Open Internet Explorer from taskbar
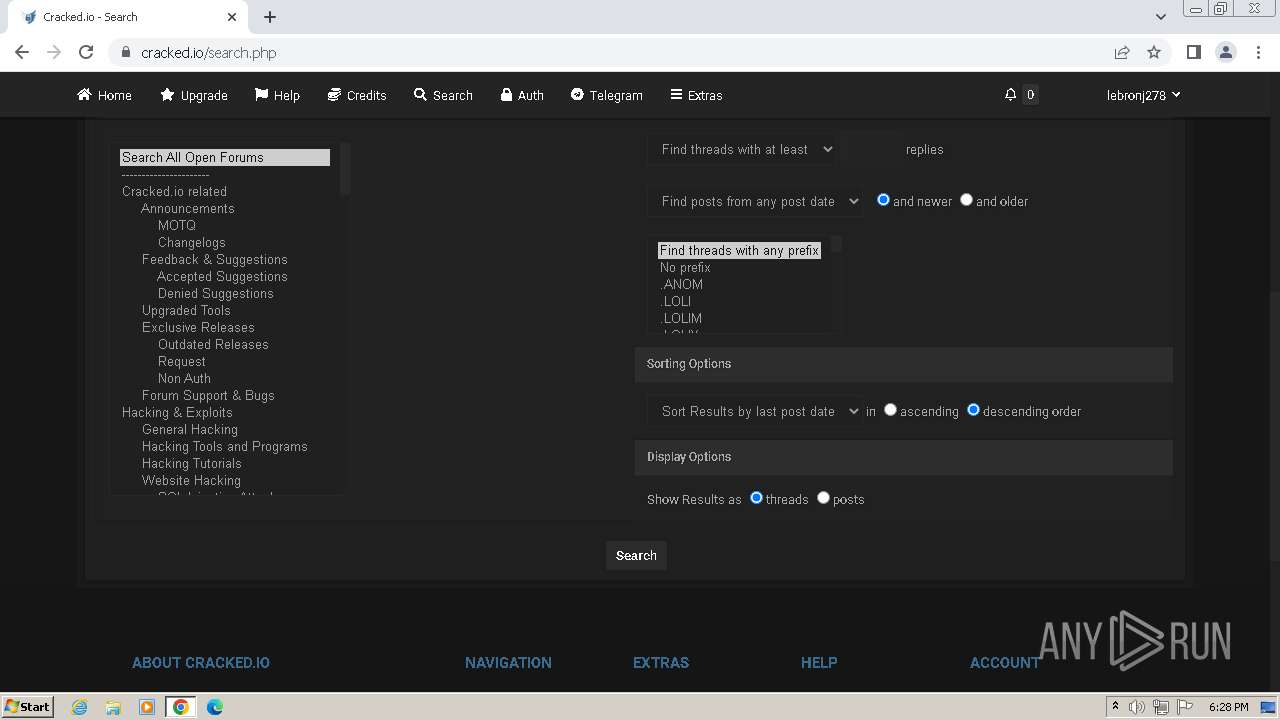Image resolution: width=1280 pixels, height=720 pixels. pyautogui.click(x=79, y=707)
